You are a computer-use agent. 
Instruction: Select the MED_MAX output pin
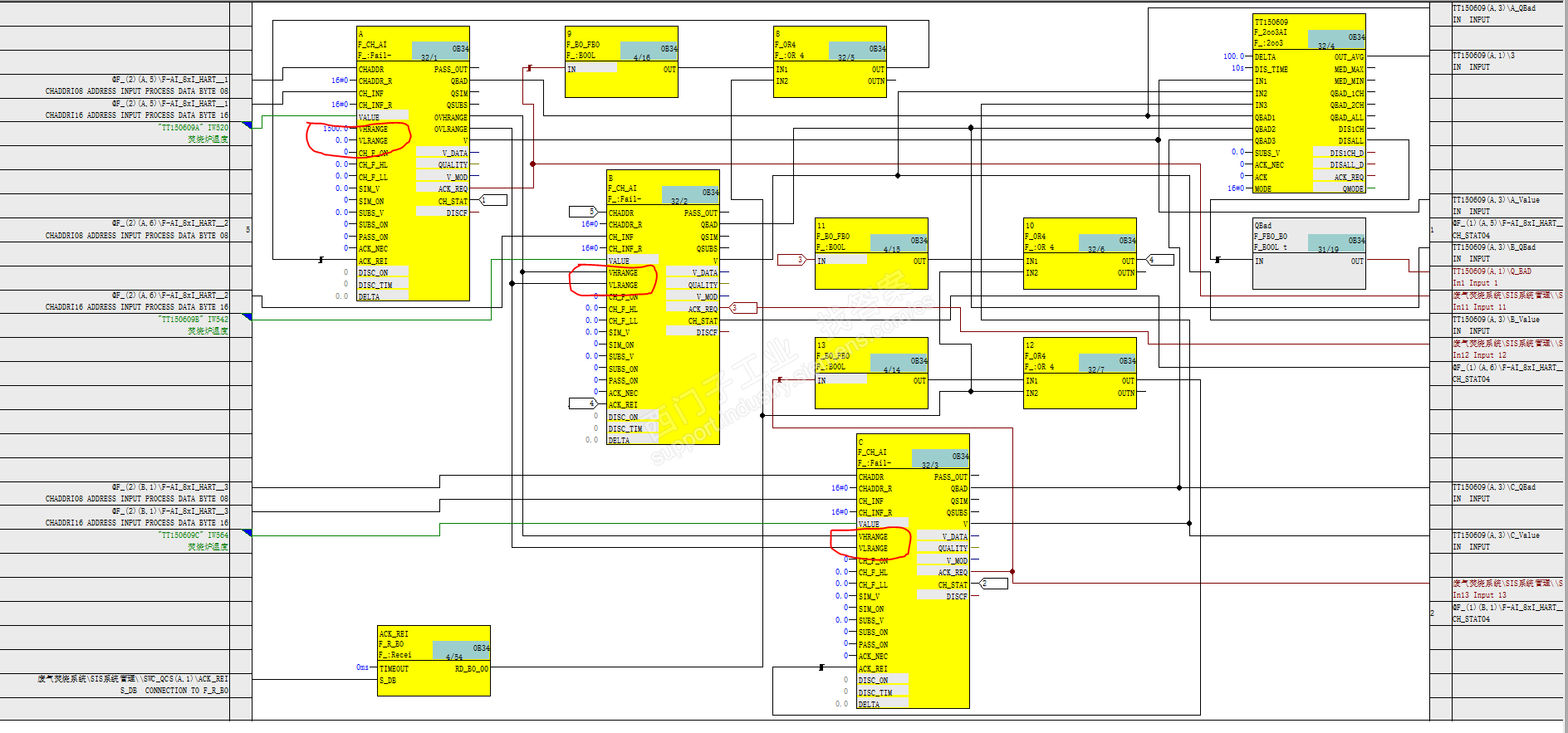[x=1349, y=69]
